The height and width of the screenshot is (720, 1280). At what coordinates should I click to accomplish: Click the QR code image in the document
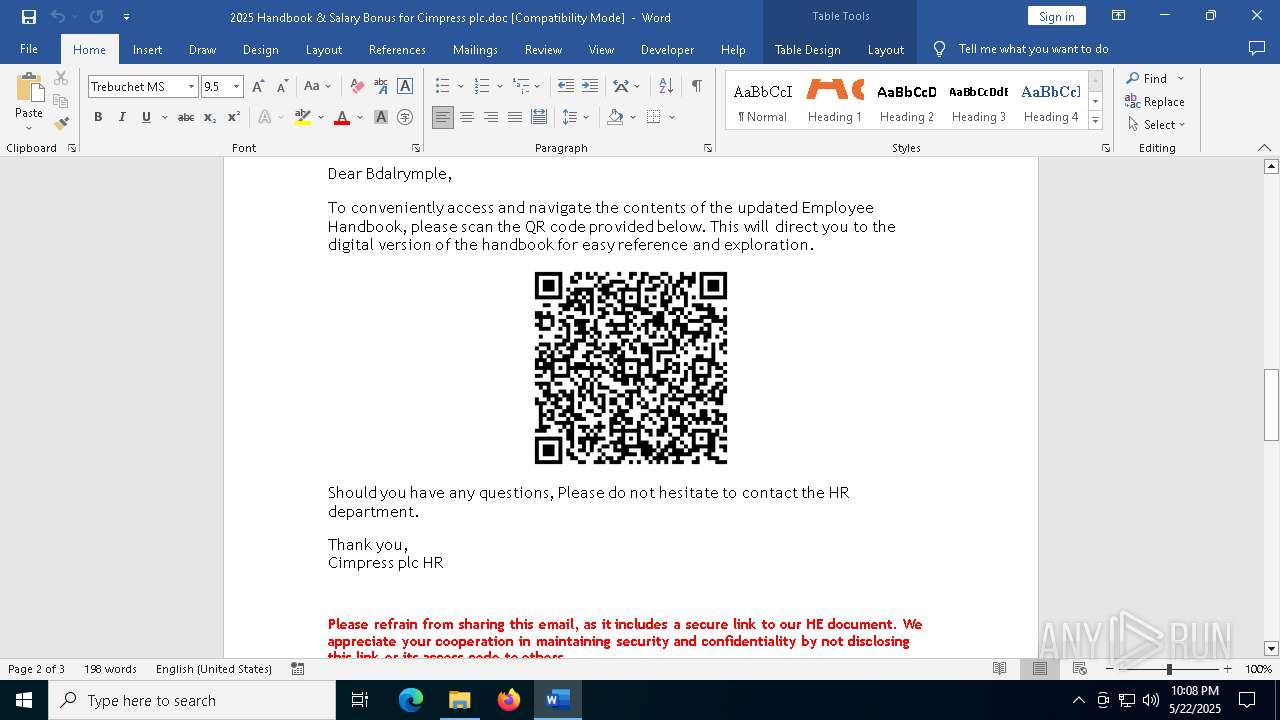pos(631,368)
